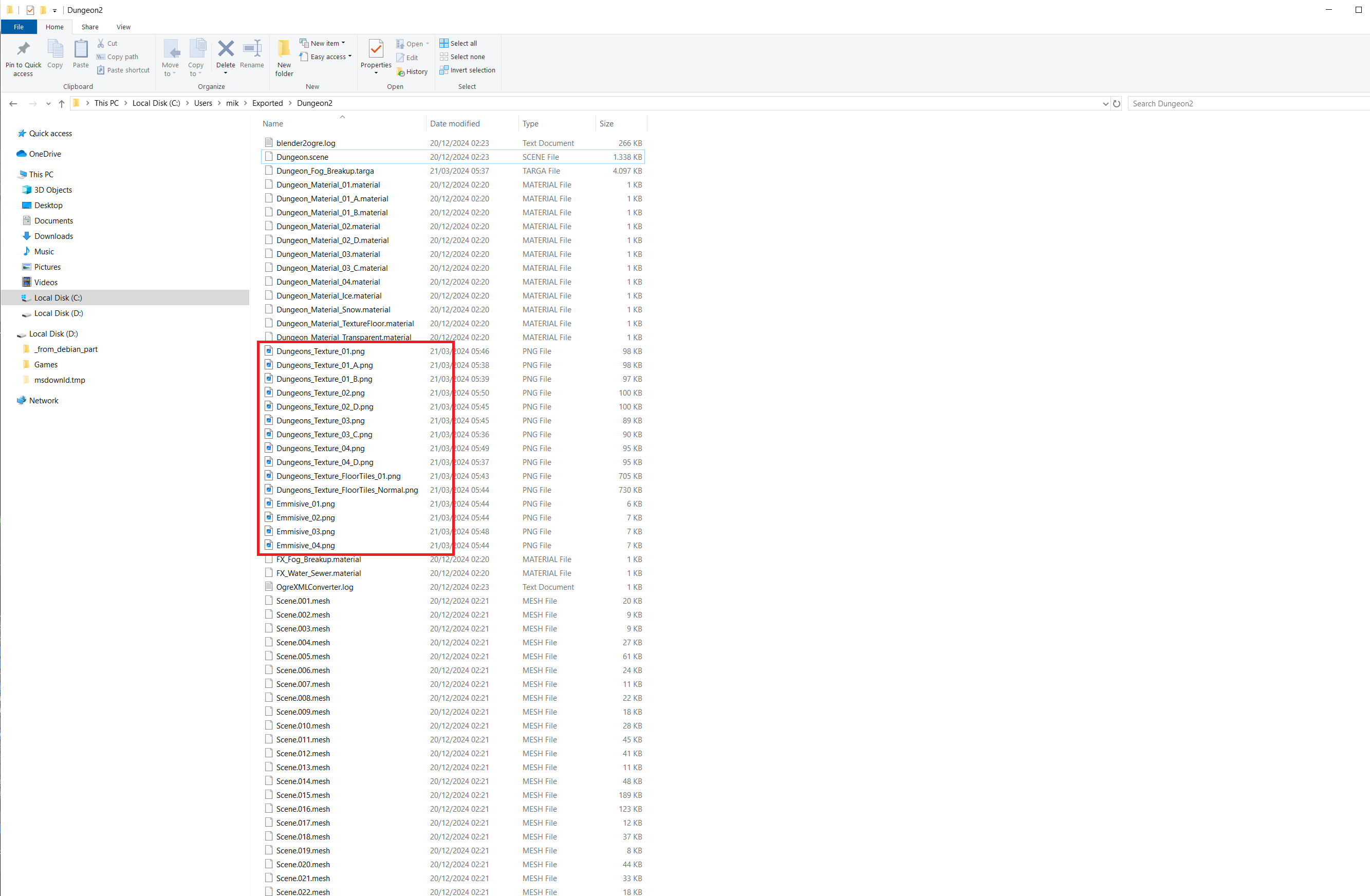Select the Dungeons_Texture_01.png file icon
The width and height of the screenshot is (1370, 896).
click(269, 350)
